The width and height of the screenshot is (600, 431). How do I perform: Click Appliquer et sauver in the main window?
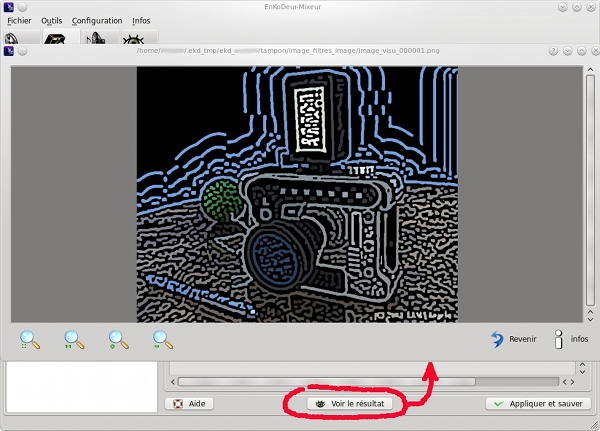(538, 403)
